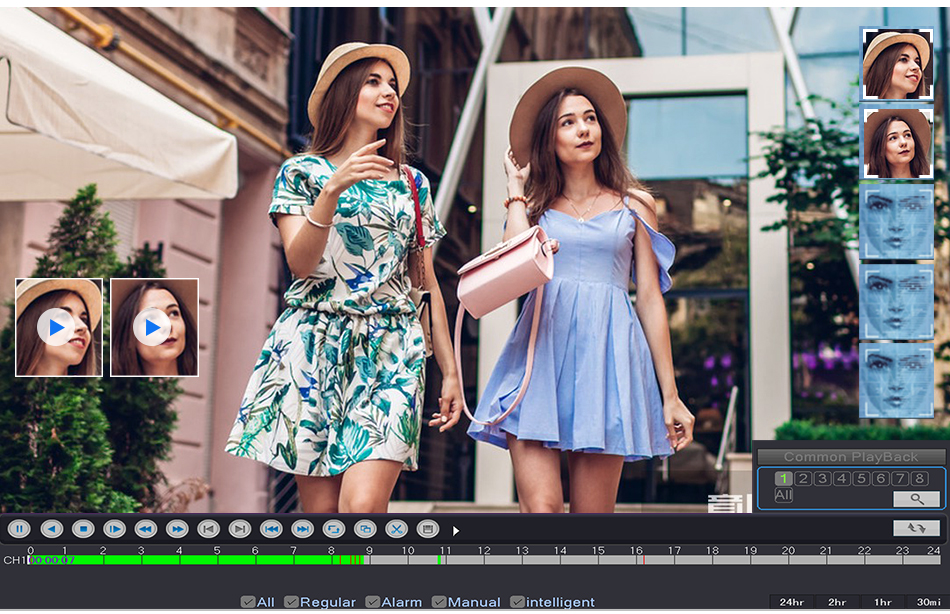Screen dimensions: 950x614
Task: Click the save backup disk icon
Action: tap(427, 528)
